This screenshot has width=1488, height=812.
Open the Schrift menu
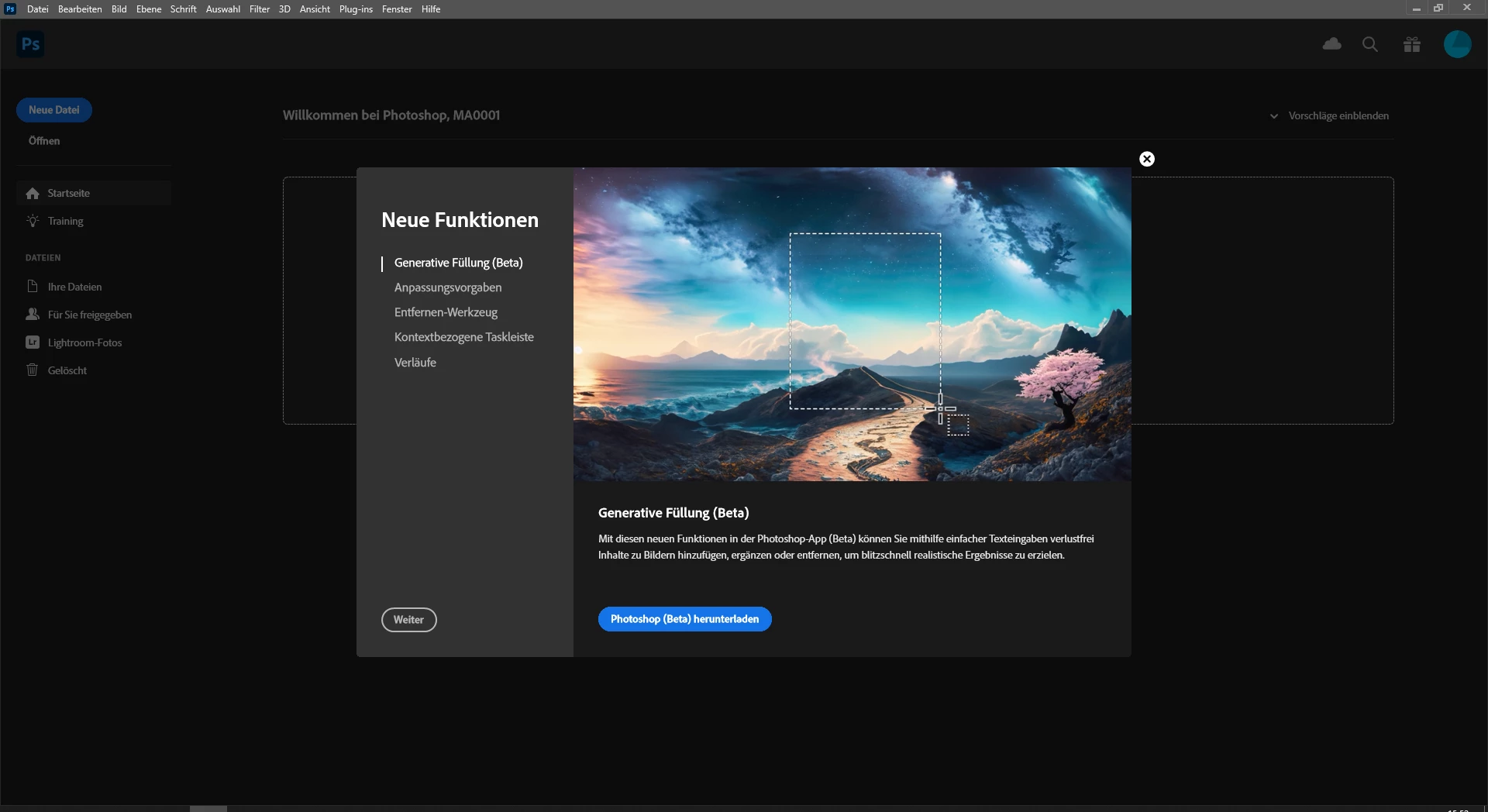click(x=184, y=9)
